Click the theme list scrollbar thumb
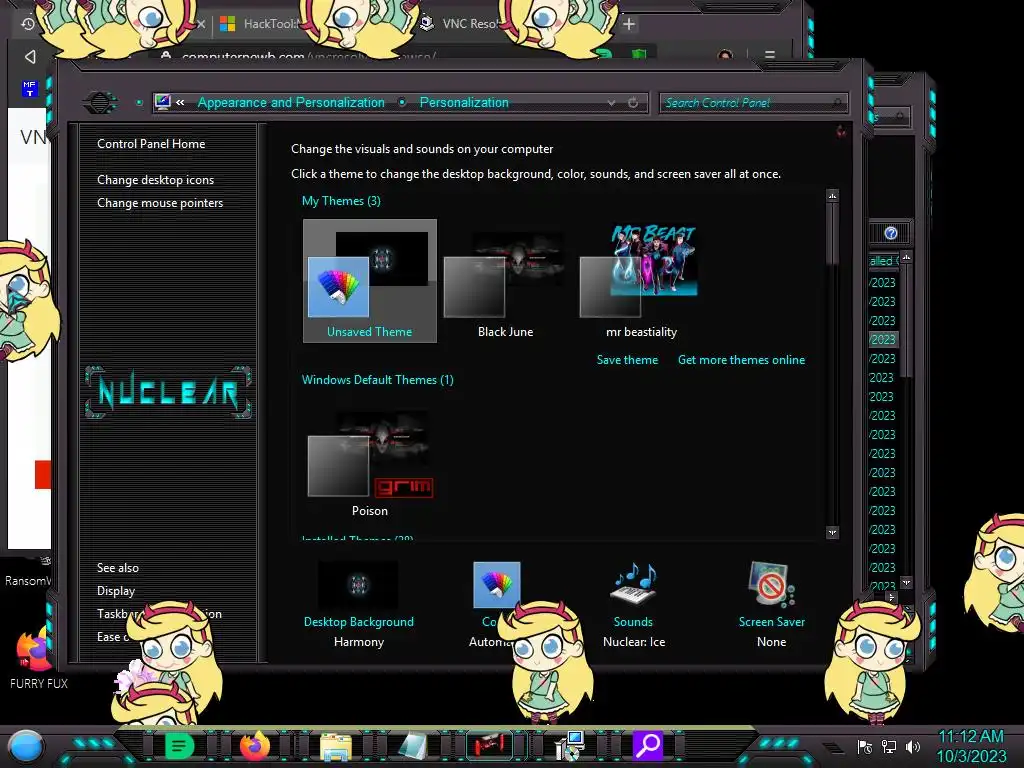 click(832, 234)
